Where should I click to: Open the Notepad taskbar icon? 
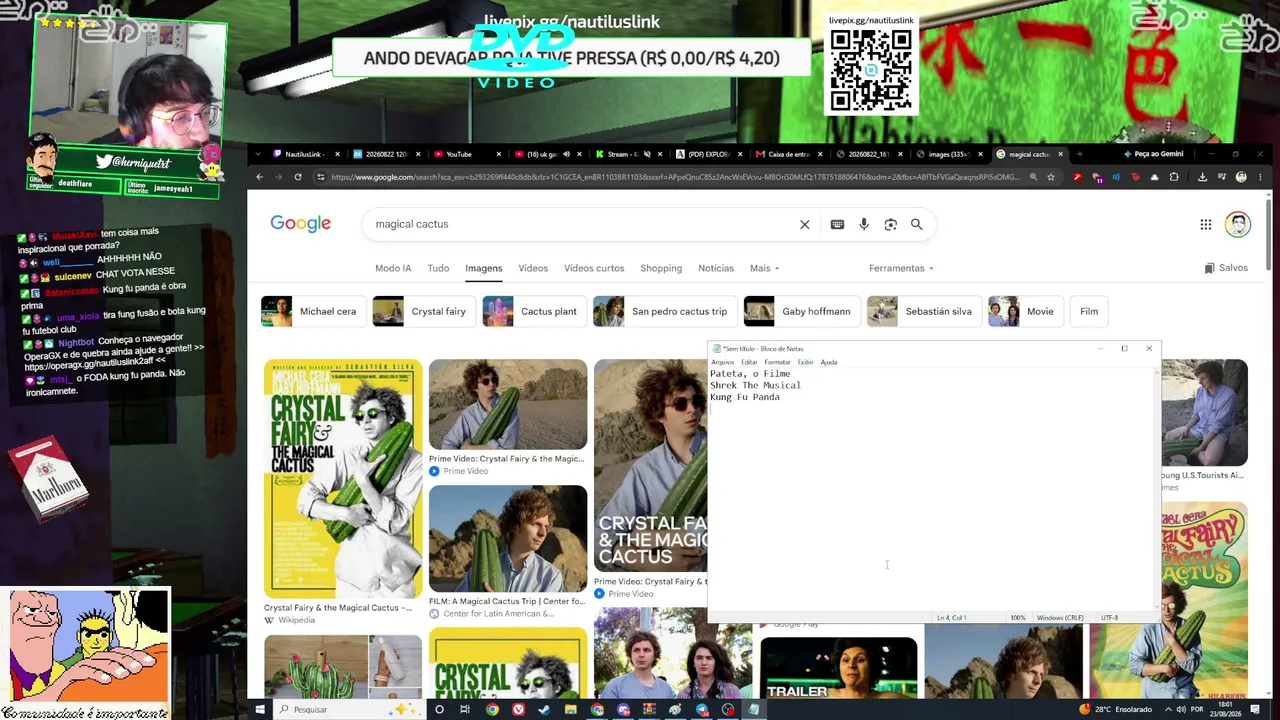754,710
